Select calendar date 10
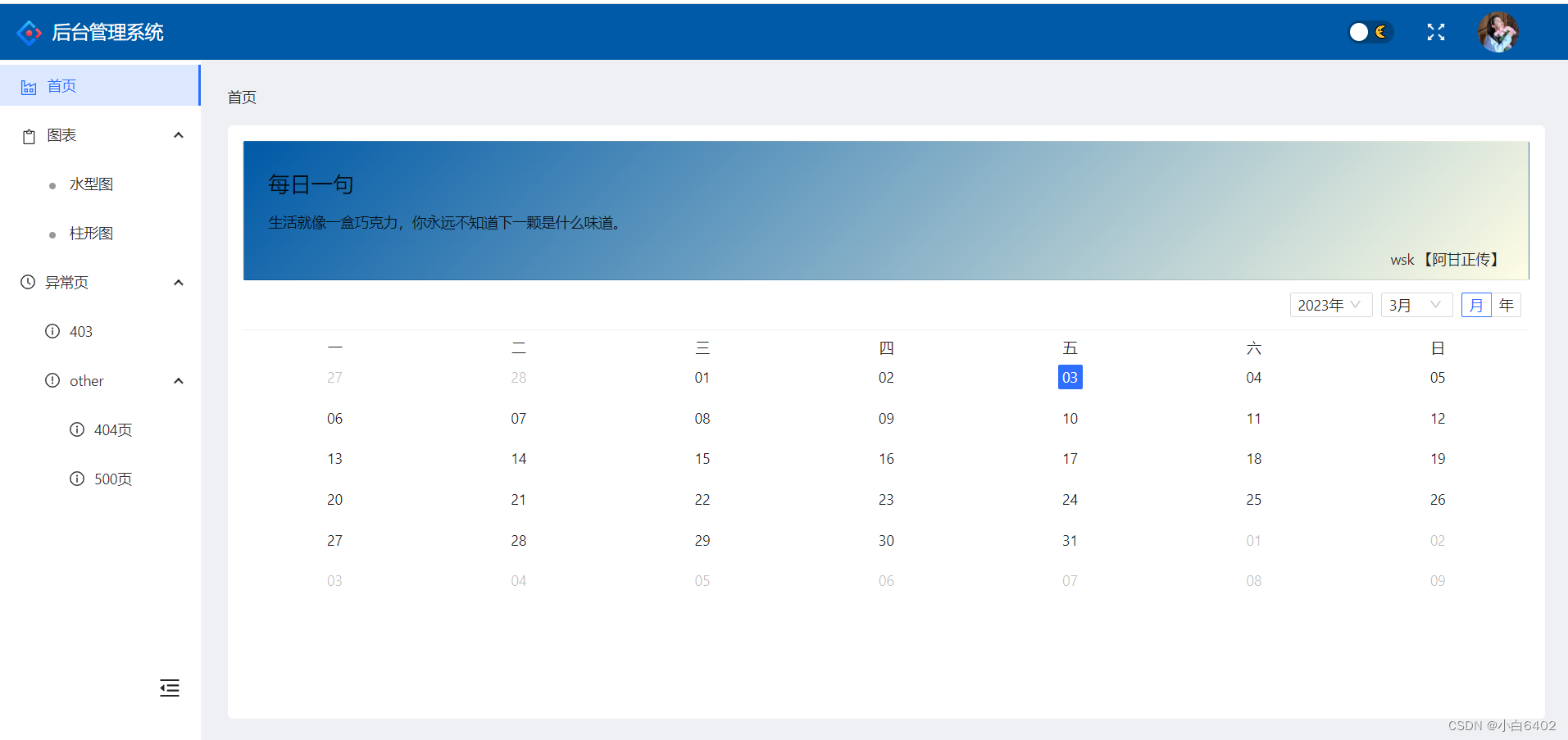Viewport: 1568px width, 740px height. coord(1070,419)
